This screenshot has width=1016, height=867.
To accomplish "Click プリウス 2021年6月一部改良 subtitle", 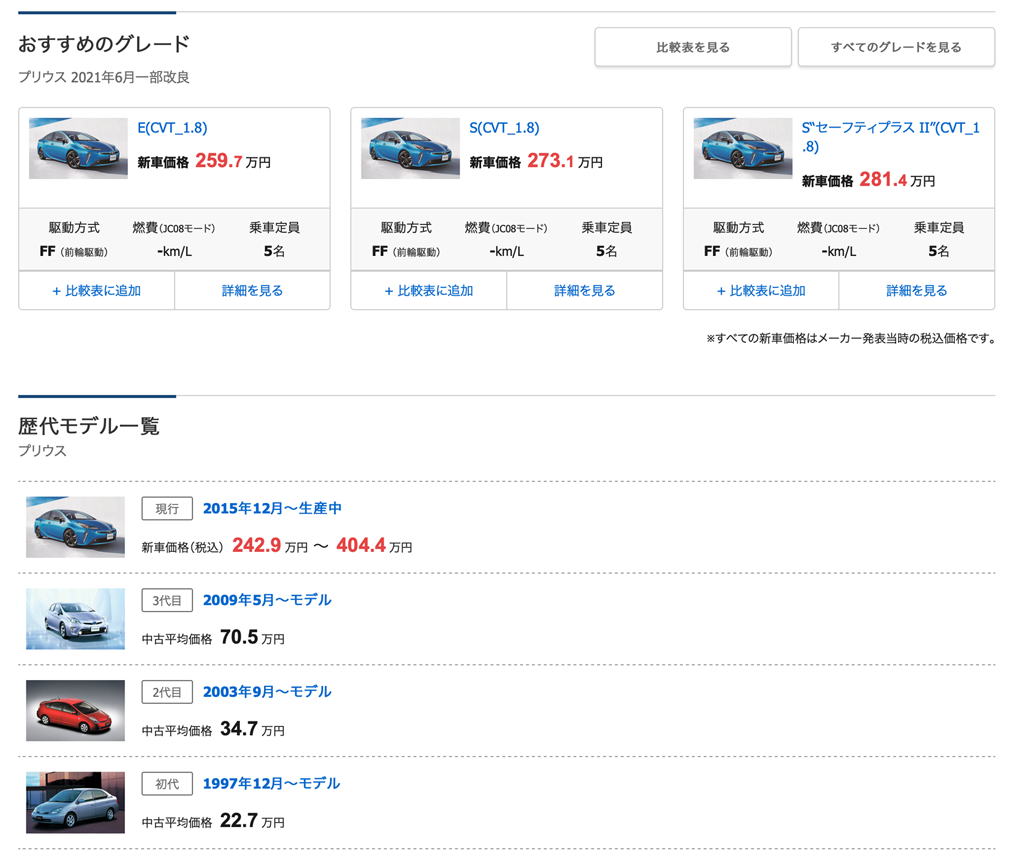I will click(104, 77).
